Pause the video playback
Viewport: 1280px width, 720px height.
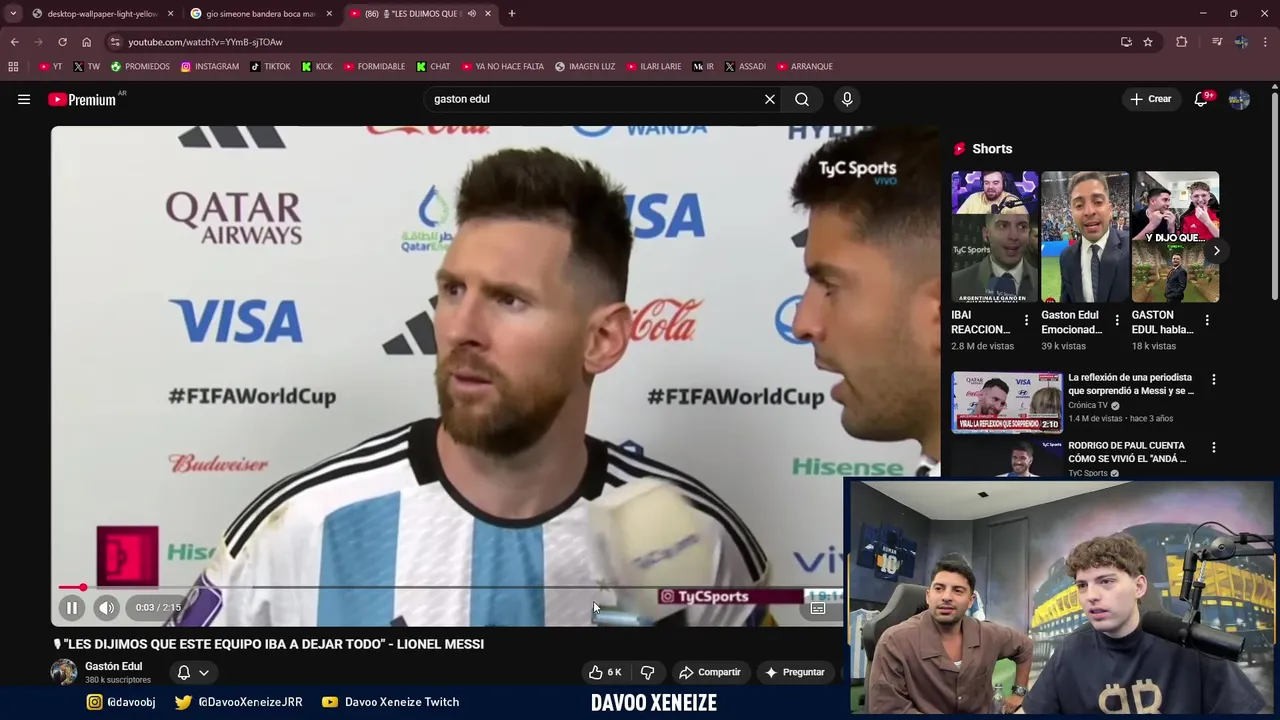tap(72, 607)
